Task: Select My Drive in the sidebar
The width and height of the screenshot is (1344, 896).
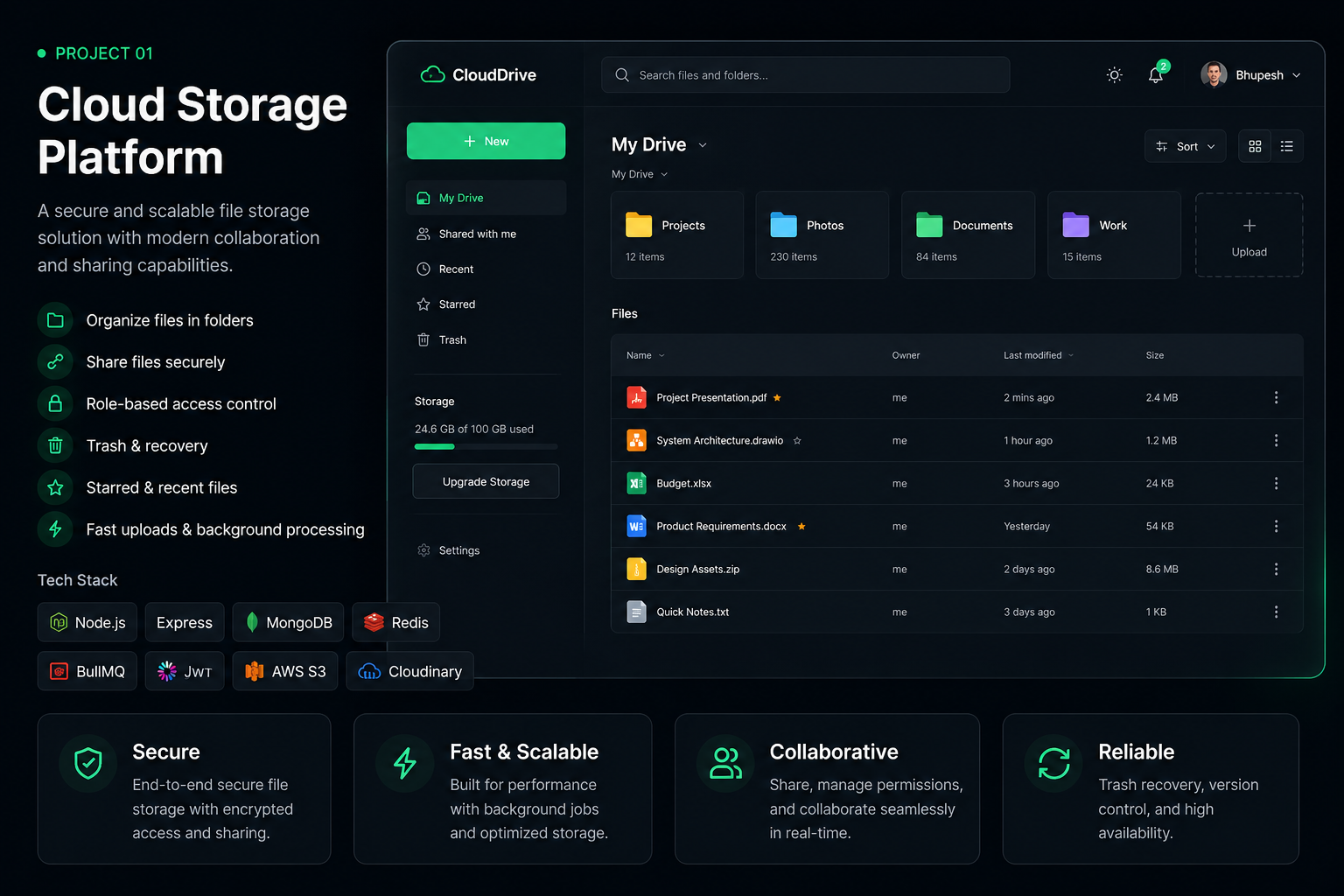Action: tap(486, 198)
